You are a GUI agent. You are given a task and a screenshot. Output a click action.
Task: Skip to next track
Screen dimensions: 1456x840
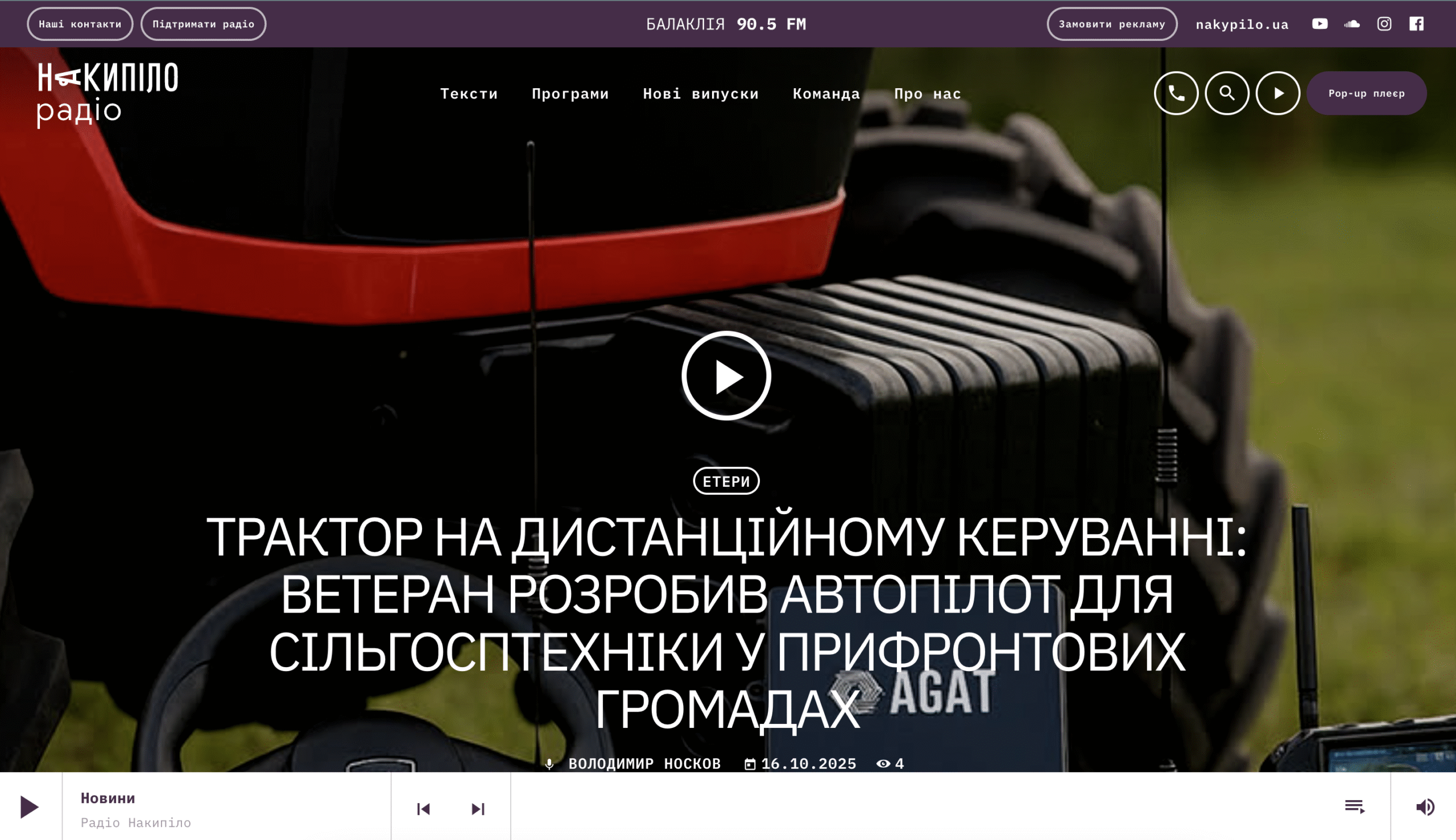tap(478, 809)
